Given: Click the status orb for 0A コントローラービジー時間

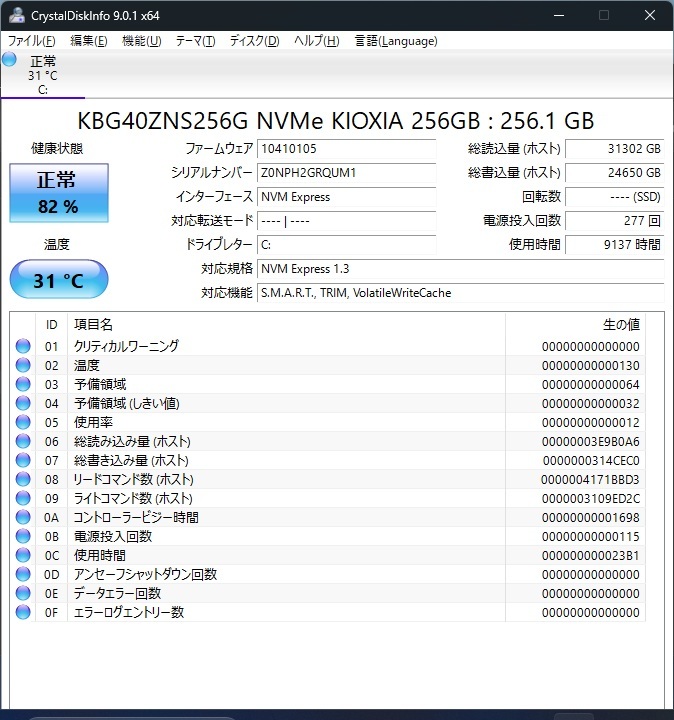Looking at the screenshot, I should click(23, 518).
